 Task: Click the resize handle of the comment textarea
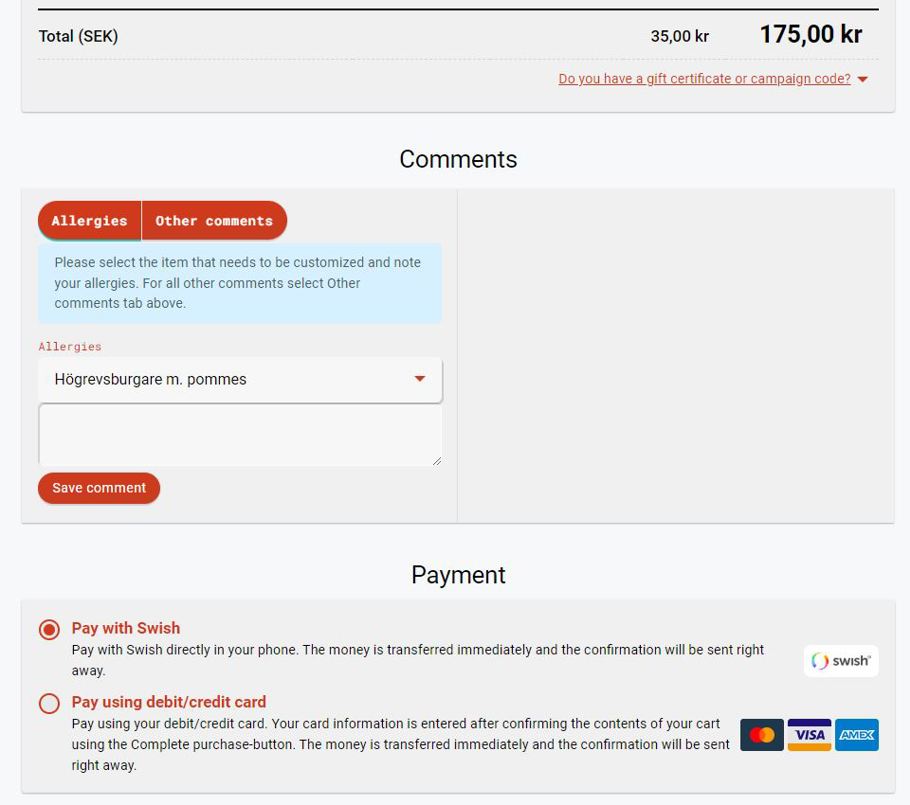pos(436,460)
